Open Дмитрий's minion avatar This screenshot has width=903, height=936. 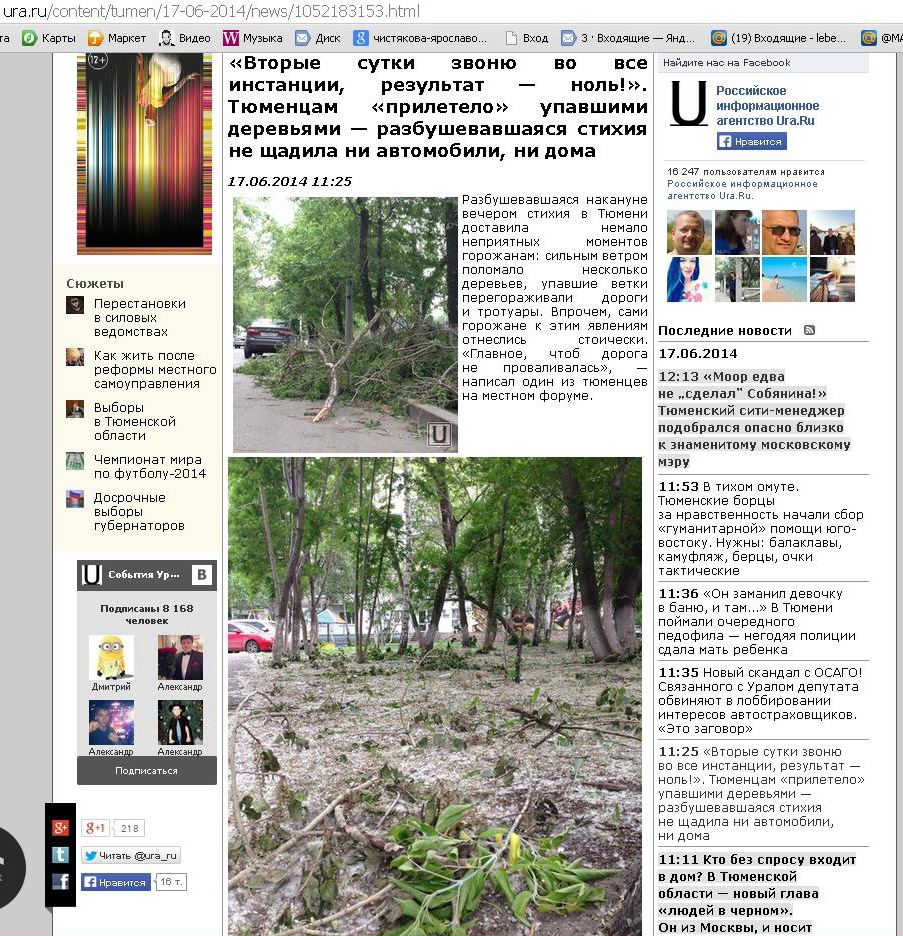click(x=112, y=657)
